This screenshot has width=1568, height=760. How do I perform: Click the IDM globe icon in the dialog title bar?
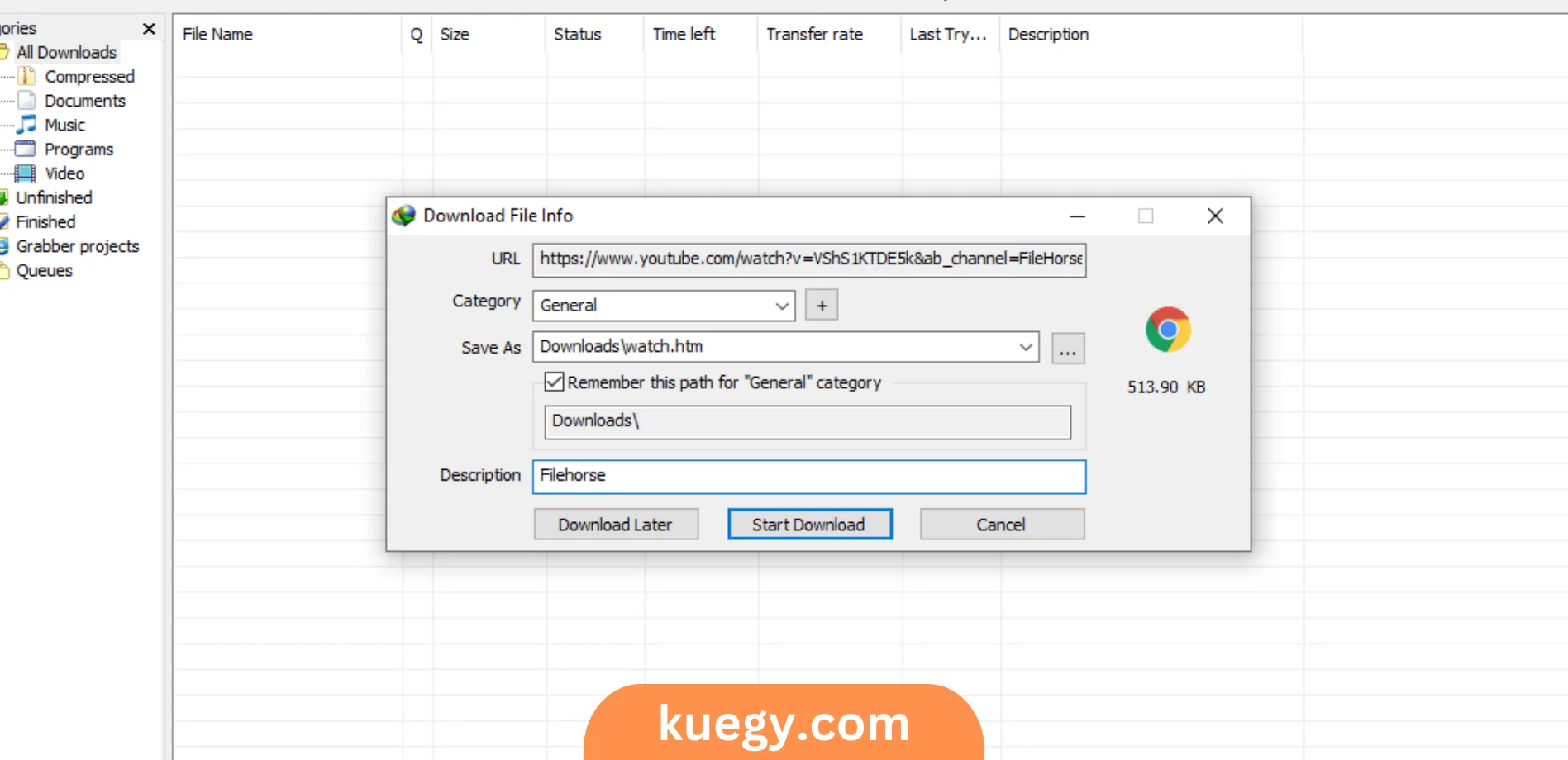pos(403,216)
